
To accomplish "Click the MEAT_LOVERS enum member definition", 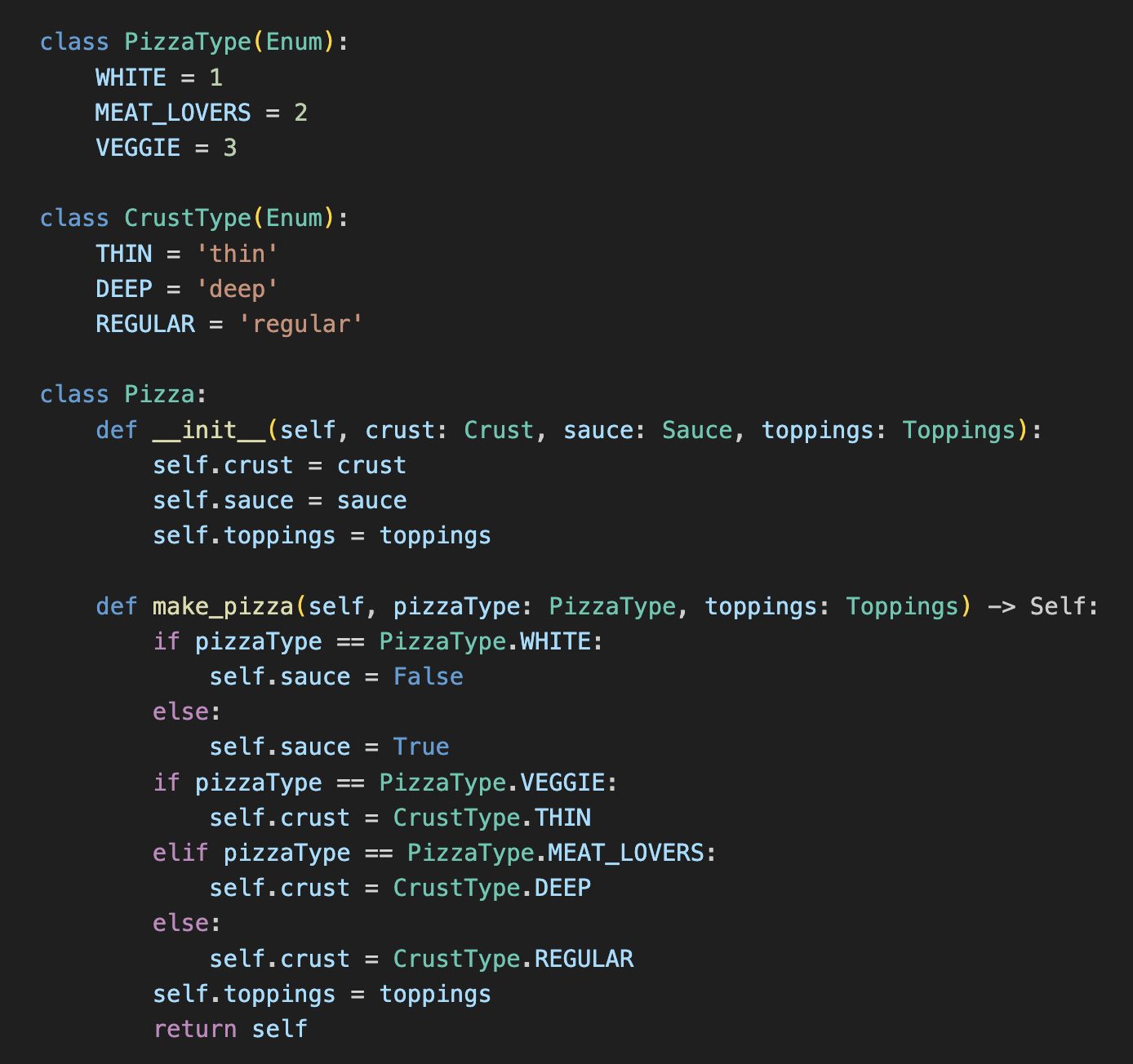I will (173, 113).
